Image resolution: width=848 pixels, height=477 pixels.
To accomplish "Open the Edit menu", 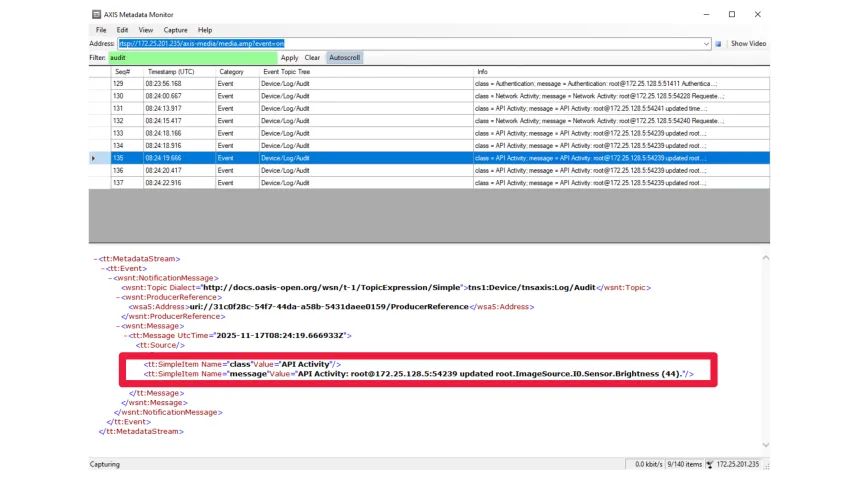I will tap(122, 30).
